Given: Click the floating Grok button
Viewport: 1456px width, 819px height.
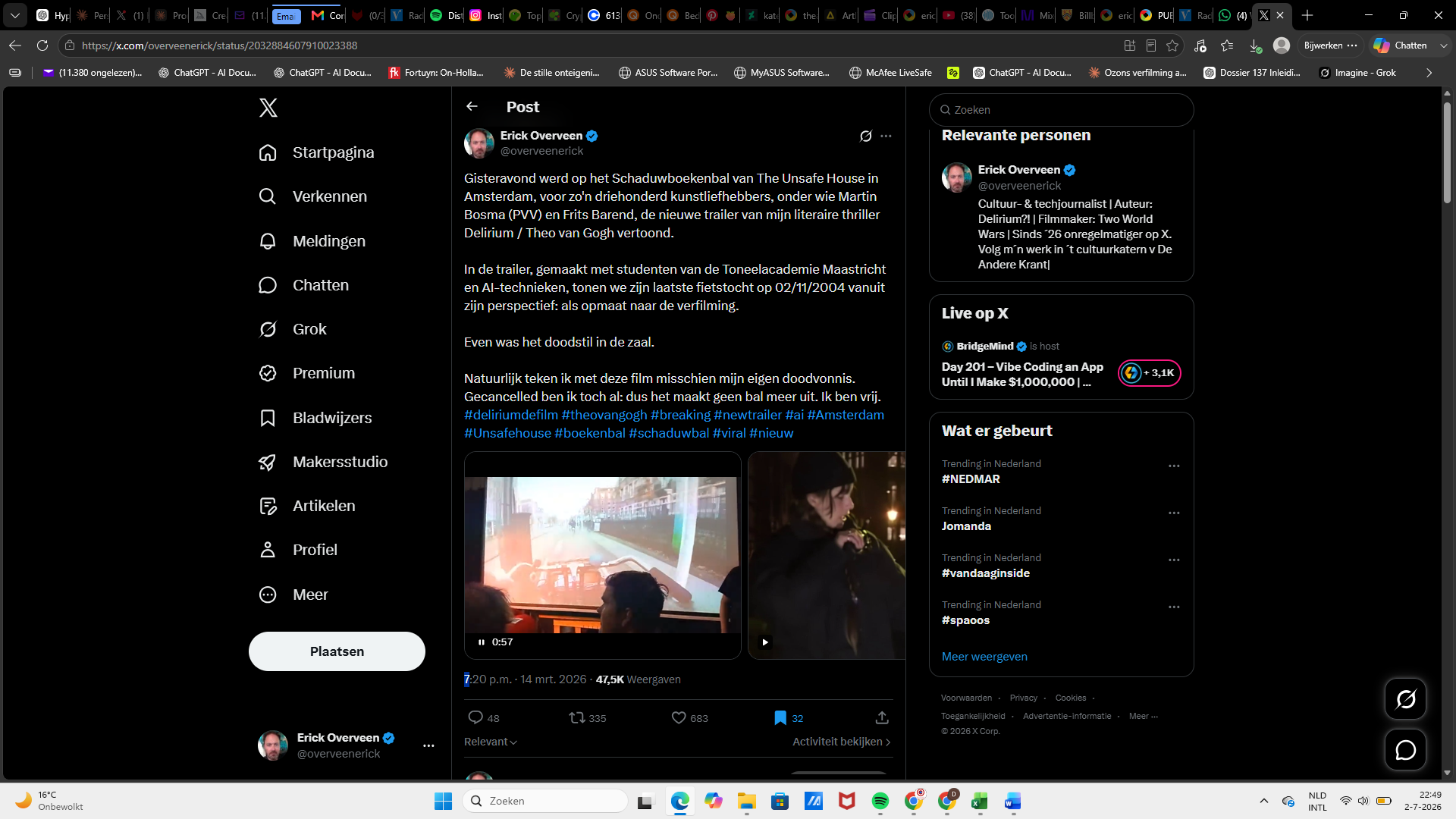Looking at the screenshot, I should point(1405,699).
